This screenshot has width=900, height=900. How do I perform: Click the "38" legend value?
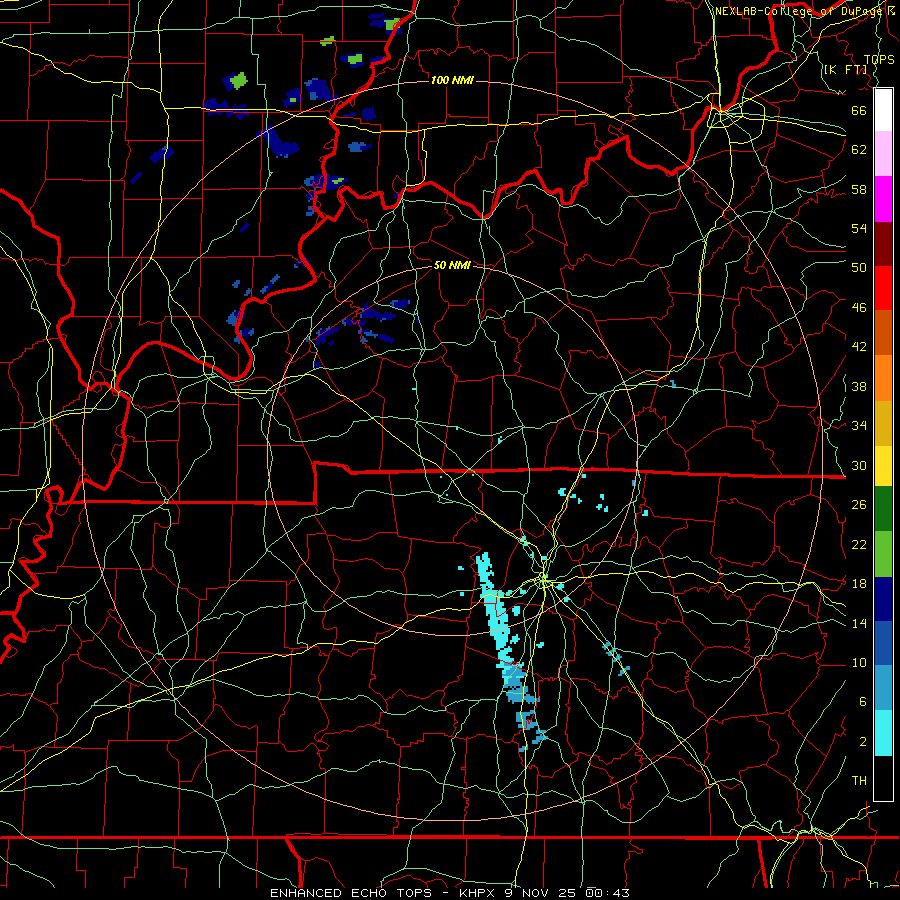click(x=859, y=386)
